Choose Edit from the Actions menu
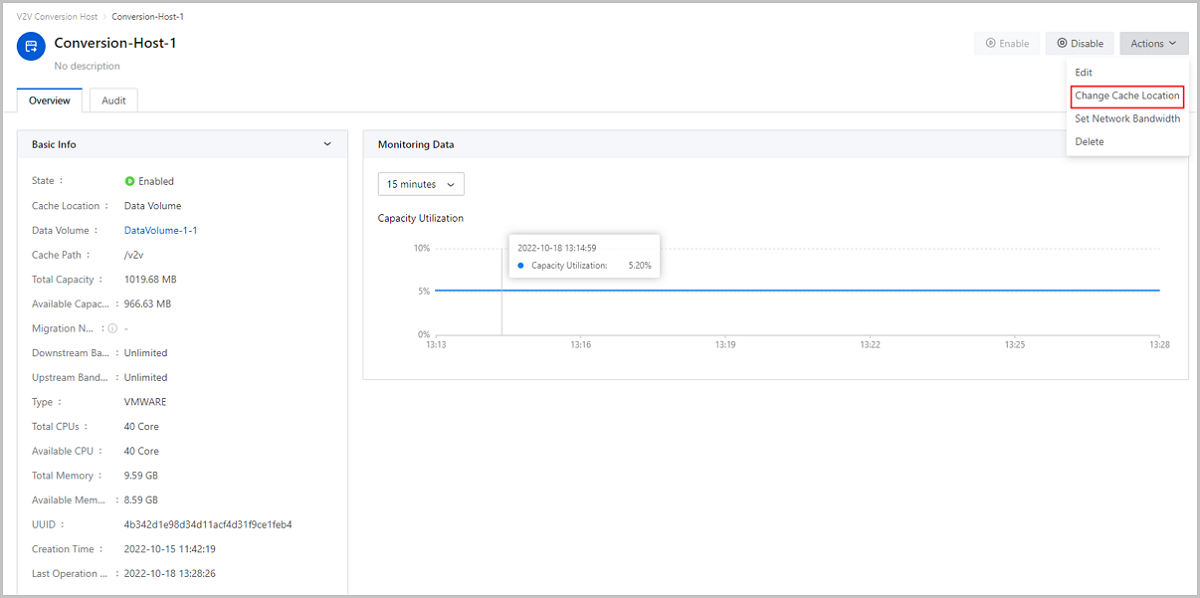The width and height of the screenshot is (1200, 598). tap(1083, 73)
